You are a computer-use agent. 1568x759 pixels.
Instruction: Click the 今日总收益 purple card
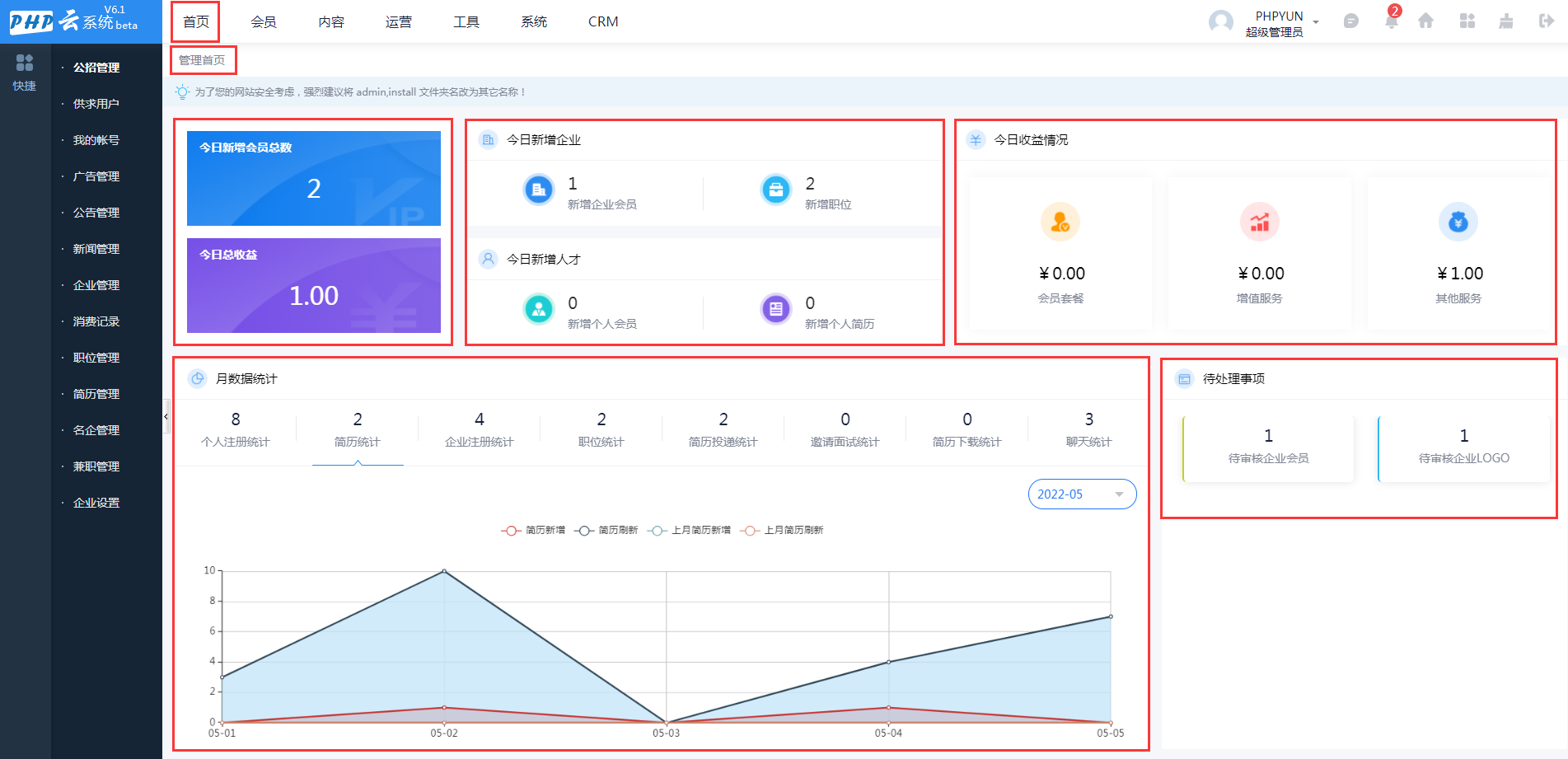tap(314, 285)
